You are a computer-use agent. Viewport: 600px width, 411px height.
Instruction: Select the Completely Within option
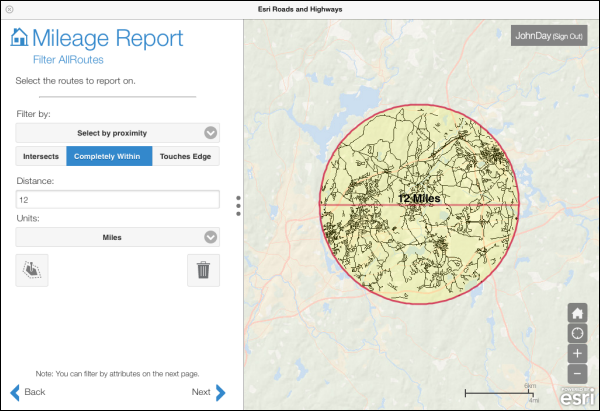click(109, 156)
